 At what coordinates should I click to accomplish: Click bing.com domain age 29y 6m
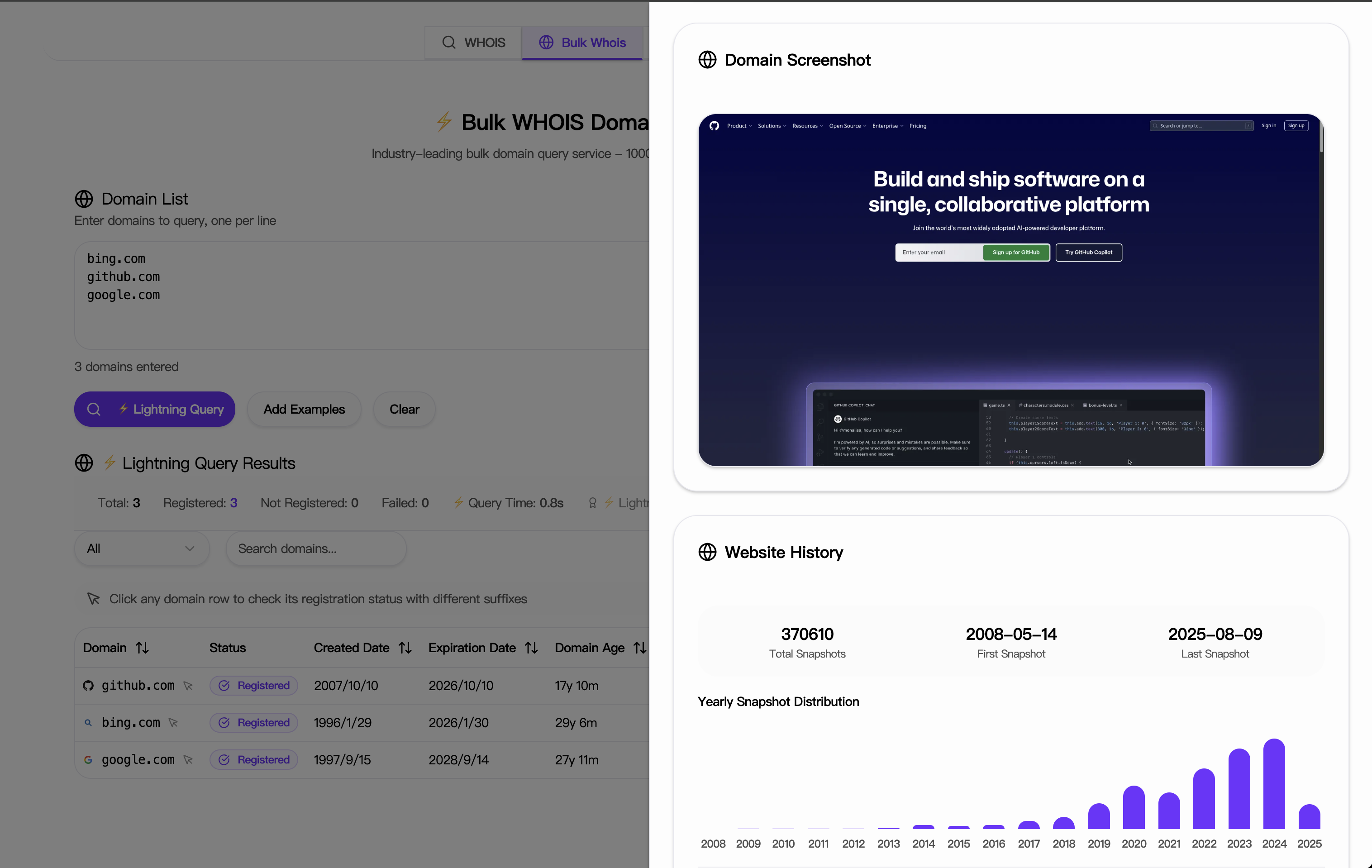point(576,723)
